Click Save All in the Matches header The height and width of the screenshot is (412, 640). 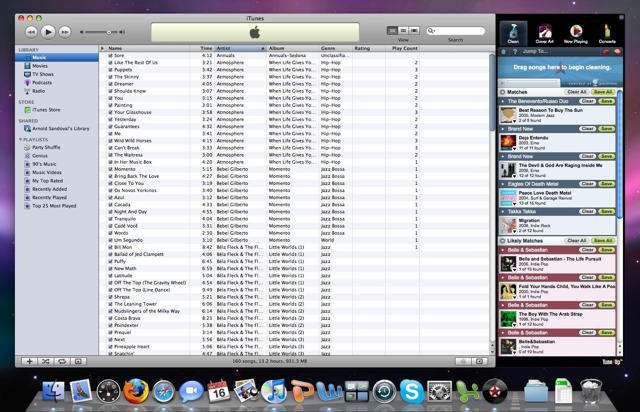[603, 91]
